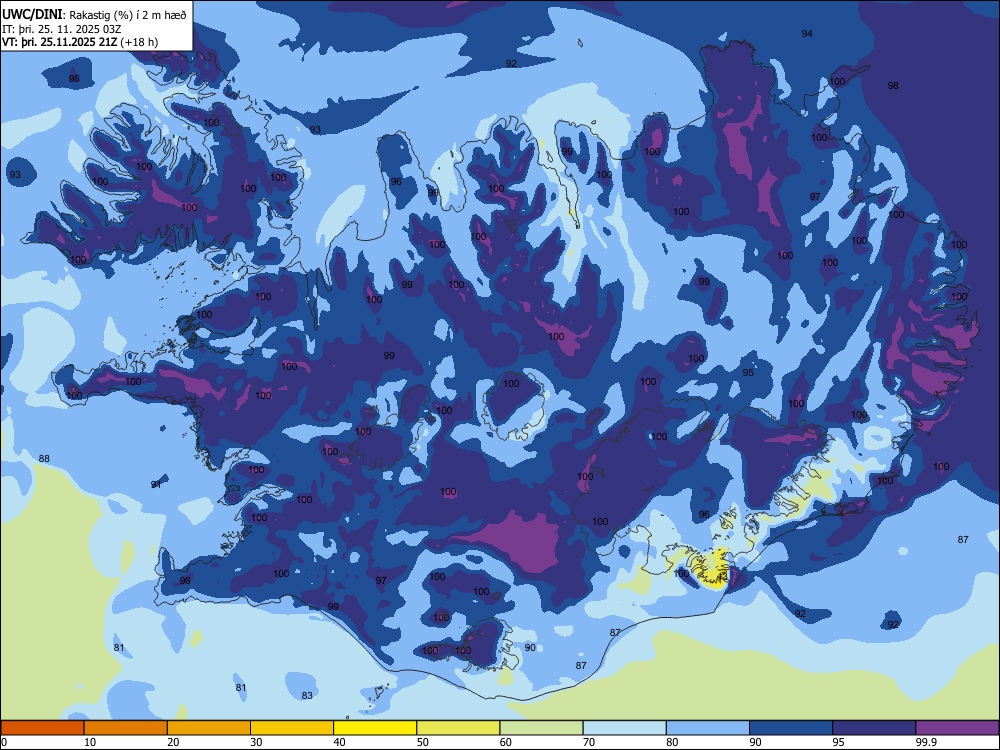
Task: Click the legend tick label '60'
Action: 506,742
